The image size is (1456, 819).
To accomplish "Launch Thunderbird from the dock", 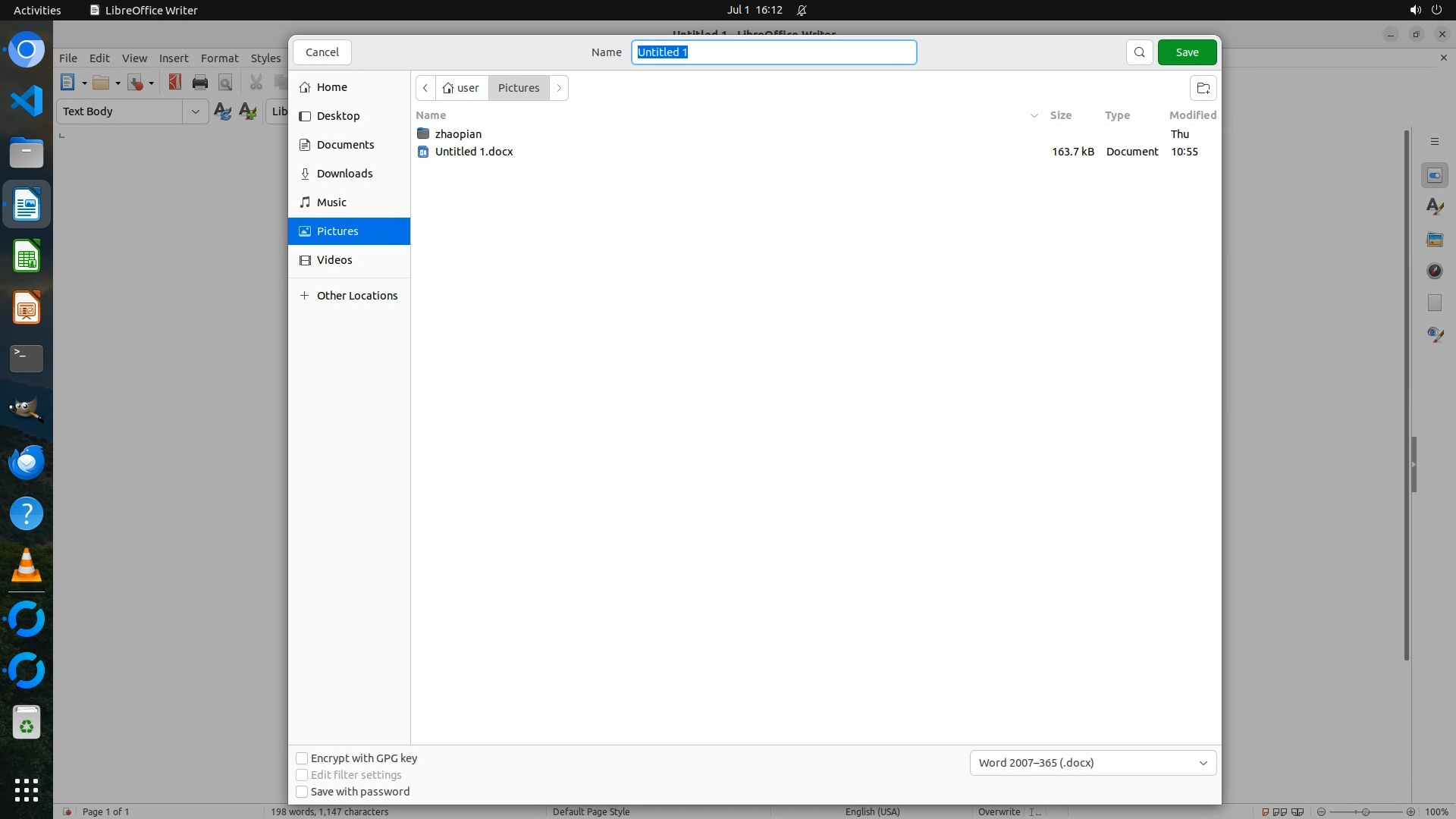I will pos(27,462).
